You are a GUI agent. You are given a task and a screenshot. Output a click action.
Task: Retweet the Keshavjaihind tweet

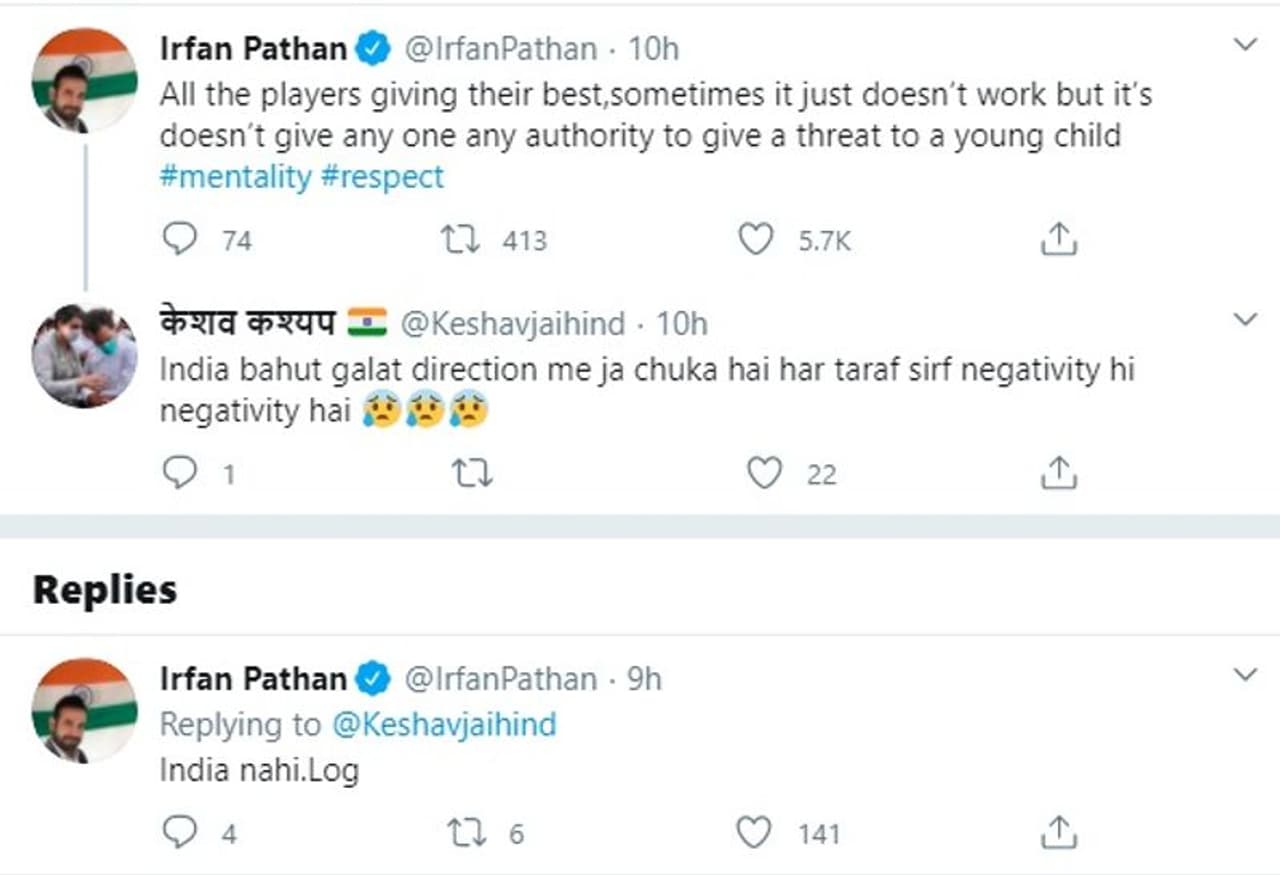click(471, 473)
